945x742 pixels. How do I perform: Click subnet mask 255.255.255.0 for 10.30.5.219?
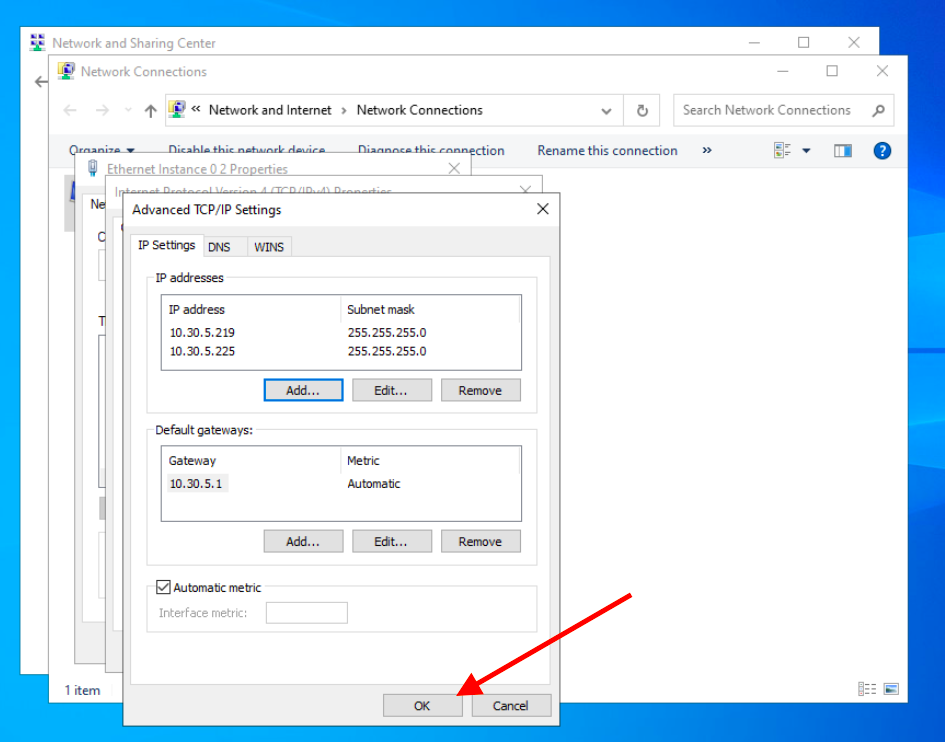pos(387,333)
